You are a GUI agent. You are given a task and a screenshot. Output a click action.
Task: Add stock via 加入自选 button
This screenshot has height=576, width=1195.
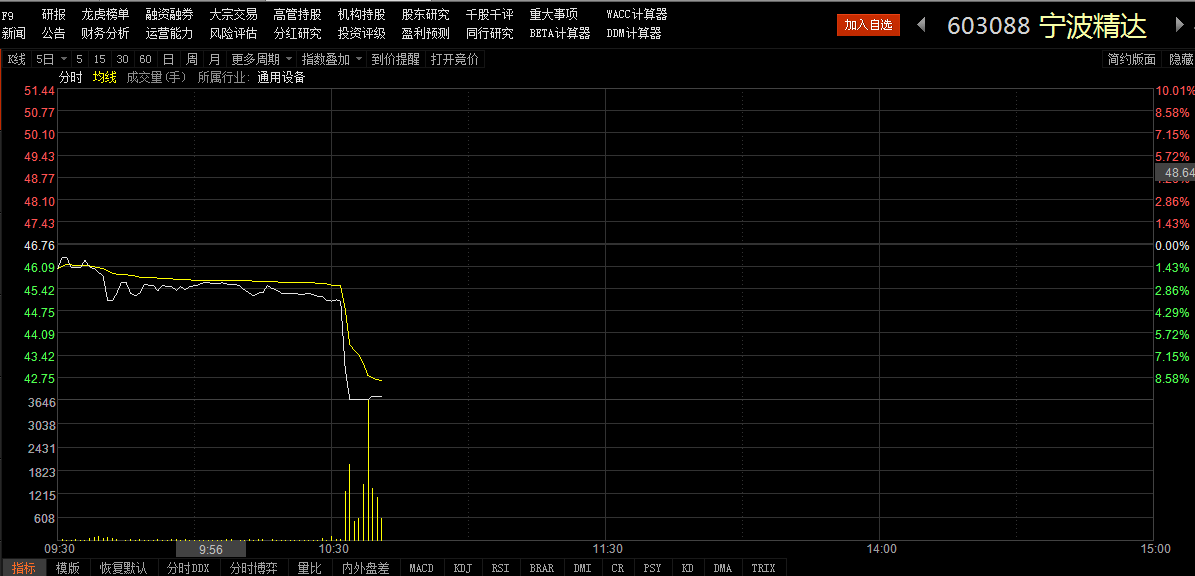(867, 25)
